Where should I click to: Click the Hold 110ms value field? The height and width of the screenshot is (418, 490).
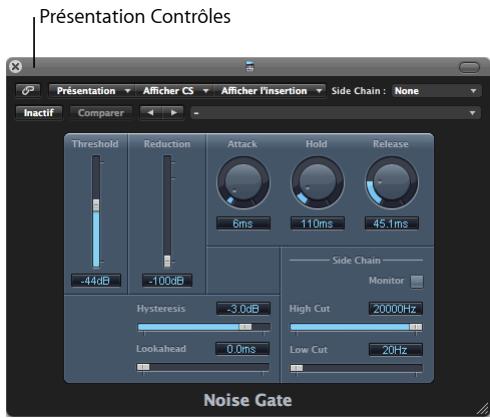pyautogui.click(x=317, y=223)
